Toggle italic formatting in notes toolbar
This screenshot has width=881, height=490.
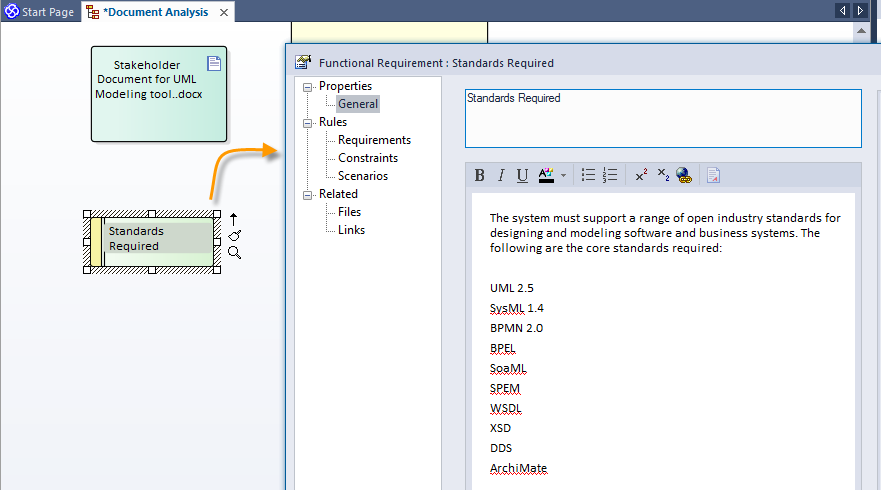[501, 176]
